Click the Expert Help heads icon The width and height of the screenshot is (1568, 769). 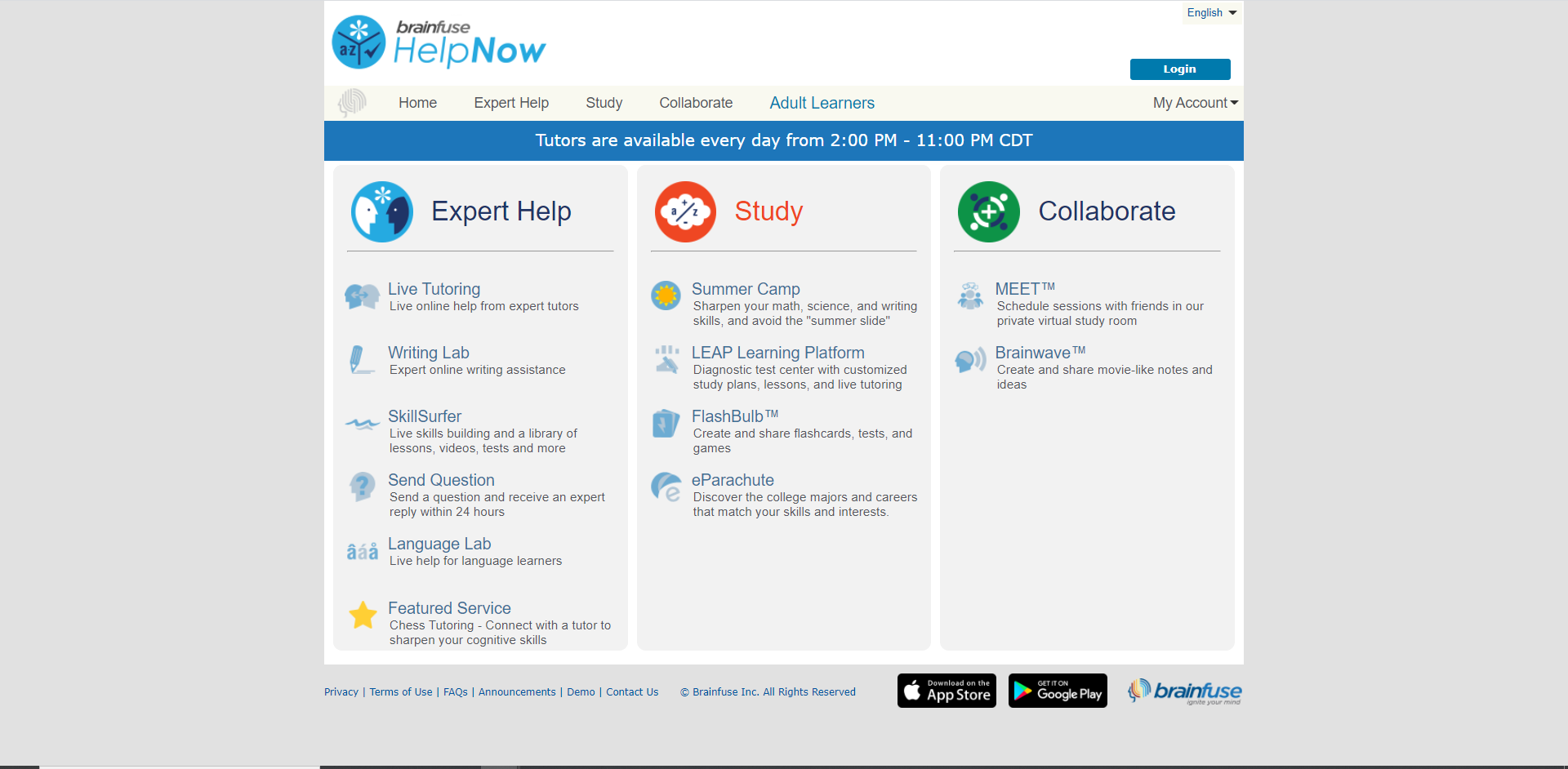pos(382,211)
